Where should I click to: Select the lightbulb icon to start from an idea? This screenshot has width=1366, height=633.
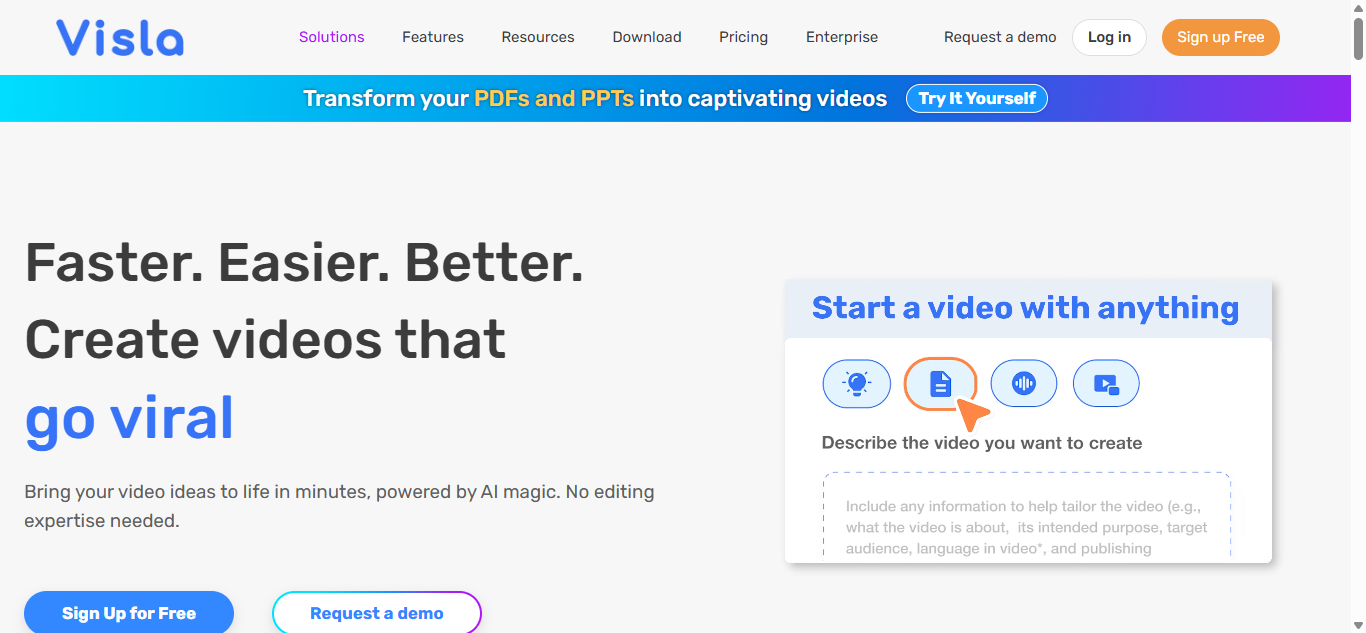[x=856, y=383]
